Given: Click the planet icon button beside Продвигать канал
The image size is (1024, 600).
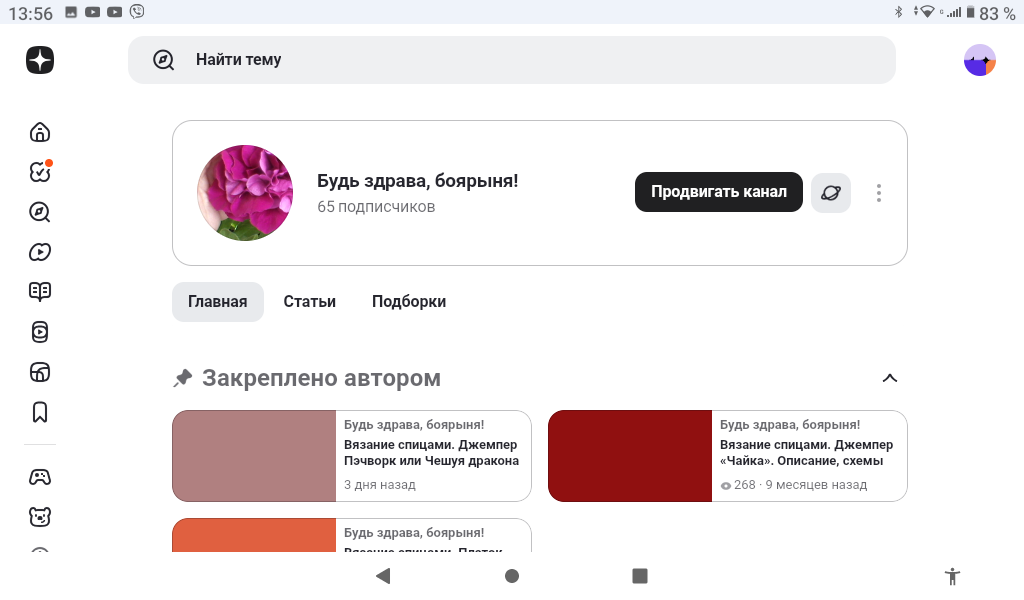Looking at the screenshot, I should click(831, 193).
